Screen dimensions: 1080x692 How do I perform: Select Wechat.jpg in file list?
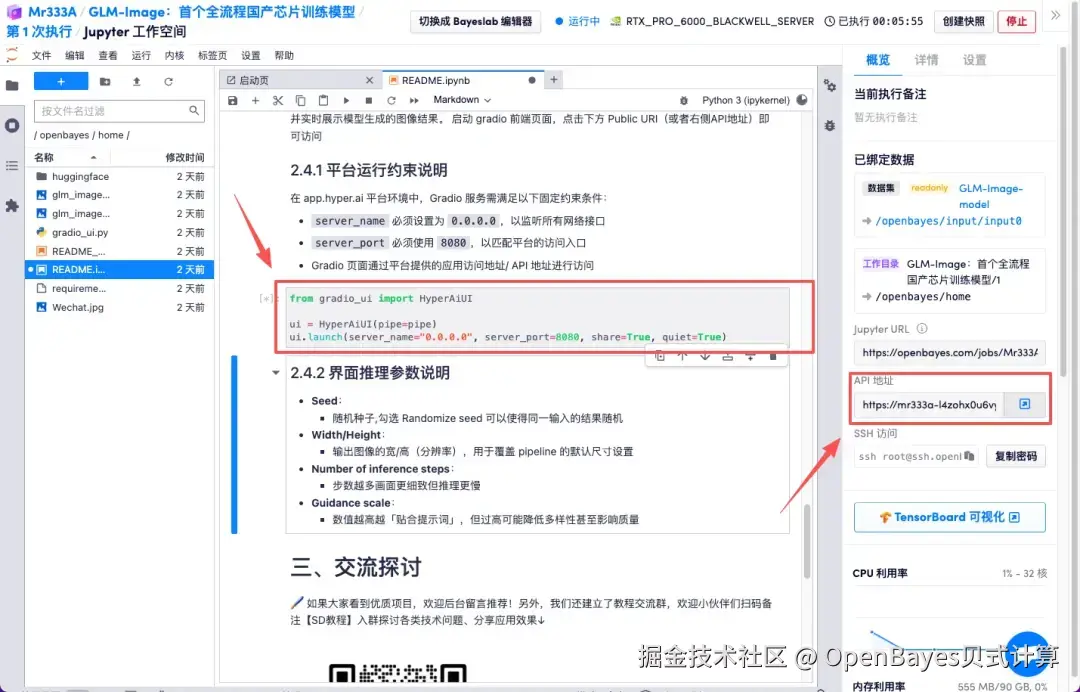(119, 307)
